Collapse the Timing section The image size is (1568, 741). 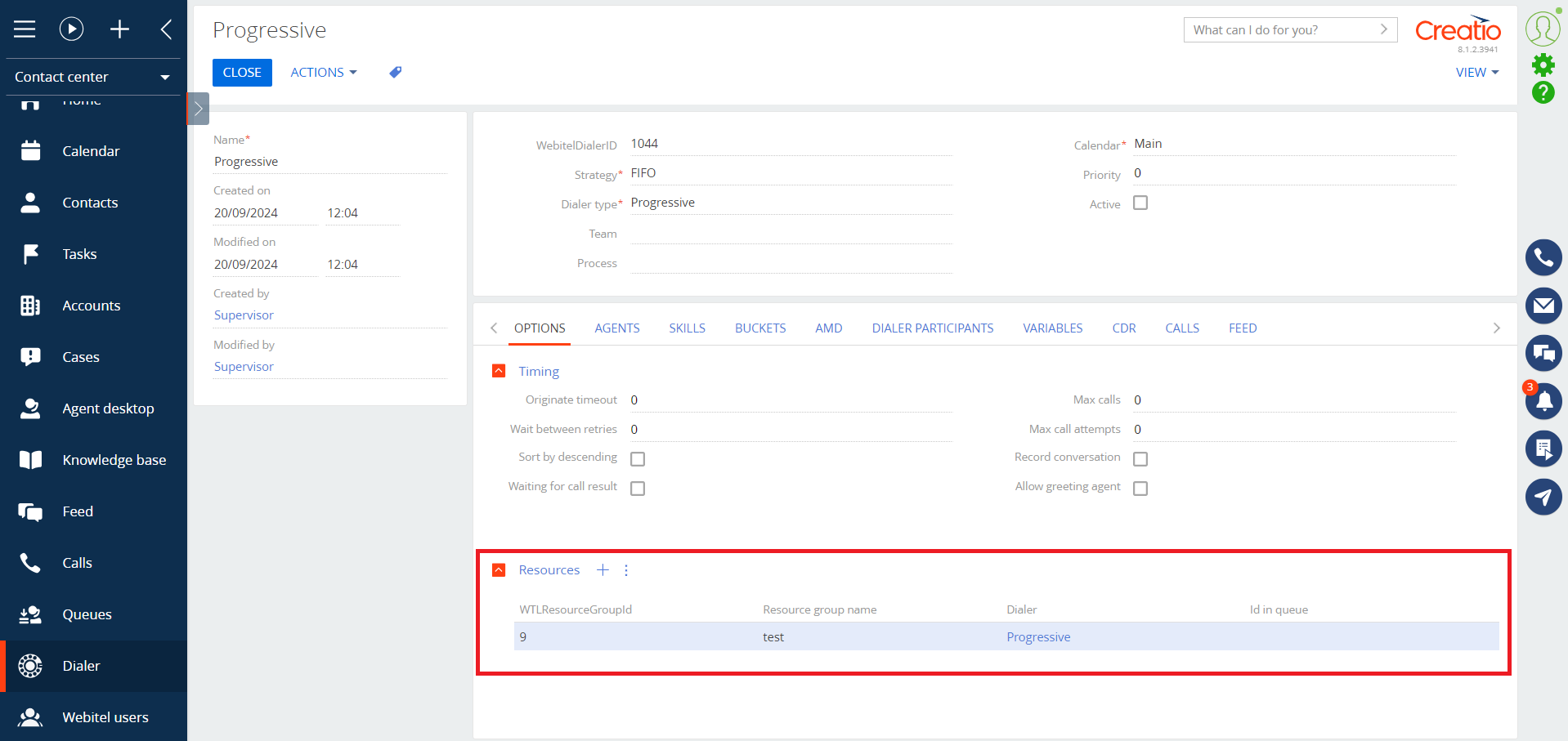(x=499, y=371)
